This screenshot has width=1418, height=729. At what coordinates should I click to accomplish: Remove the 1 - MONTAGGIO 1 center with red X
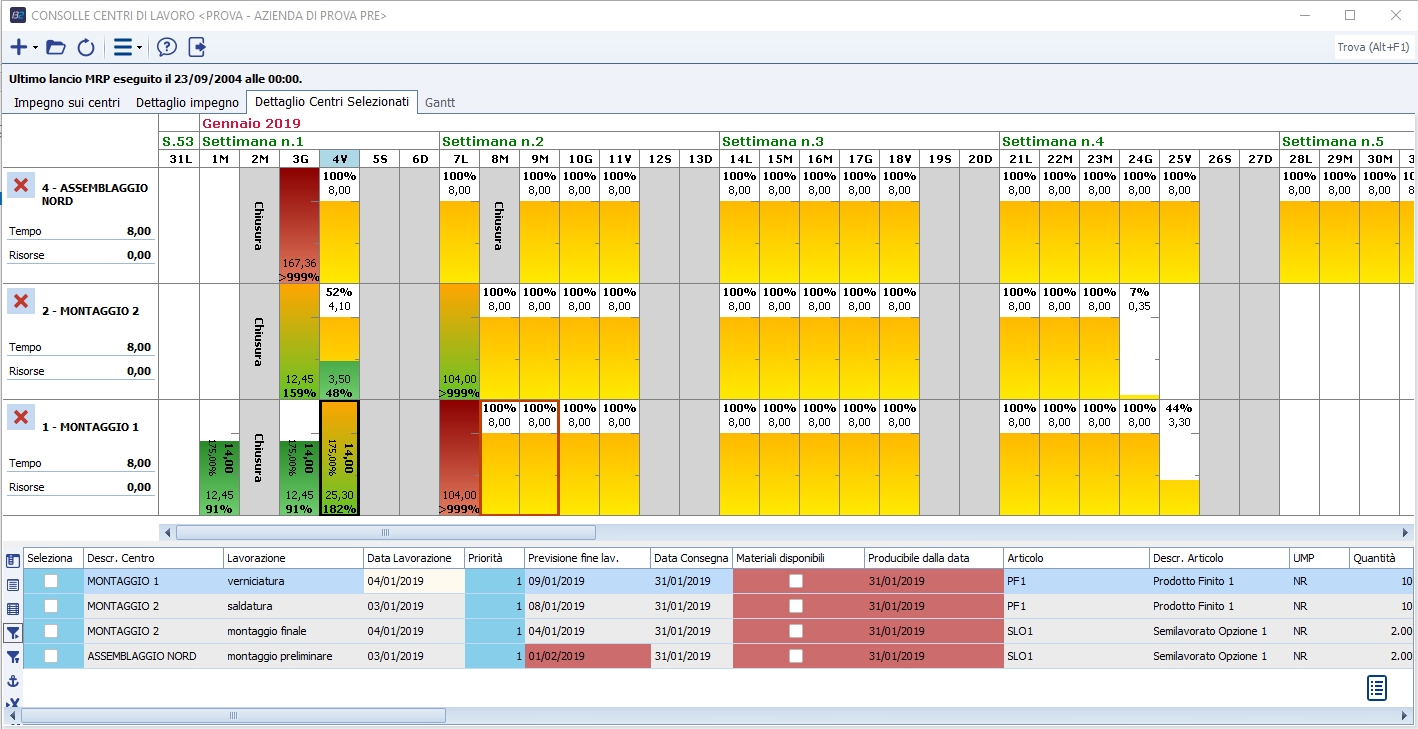pos(21,418)
